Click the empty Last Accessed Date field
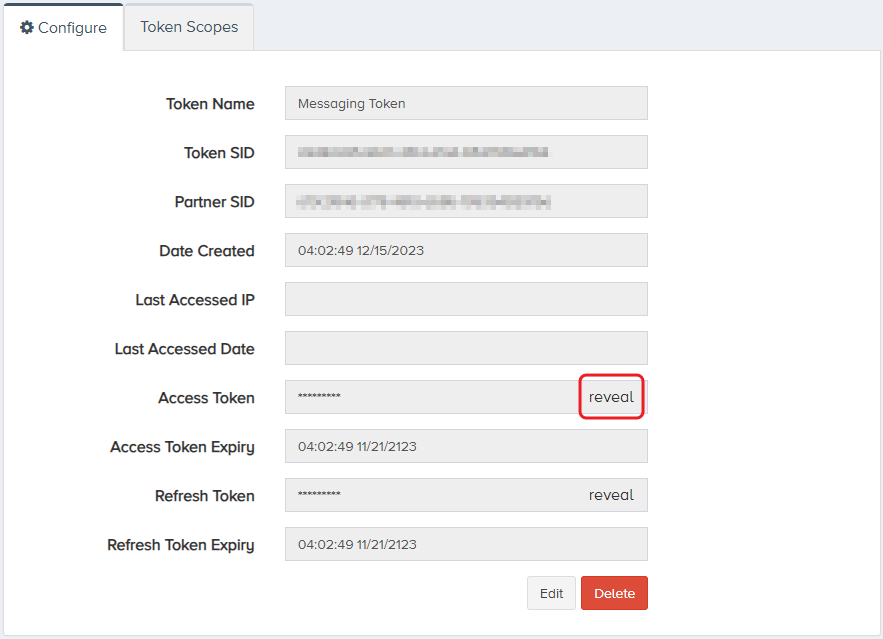 466,348
